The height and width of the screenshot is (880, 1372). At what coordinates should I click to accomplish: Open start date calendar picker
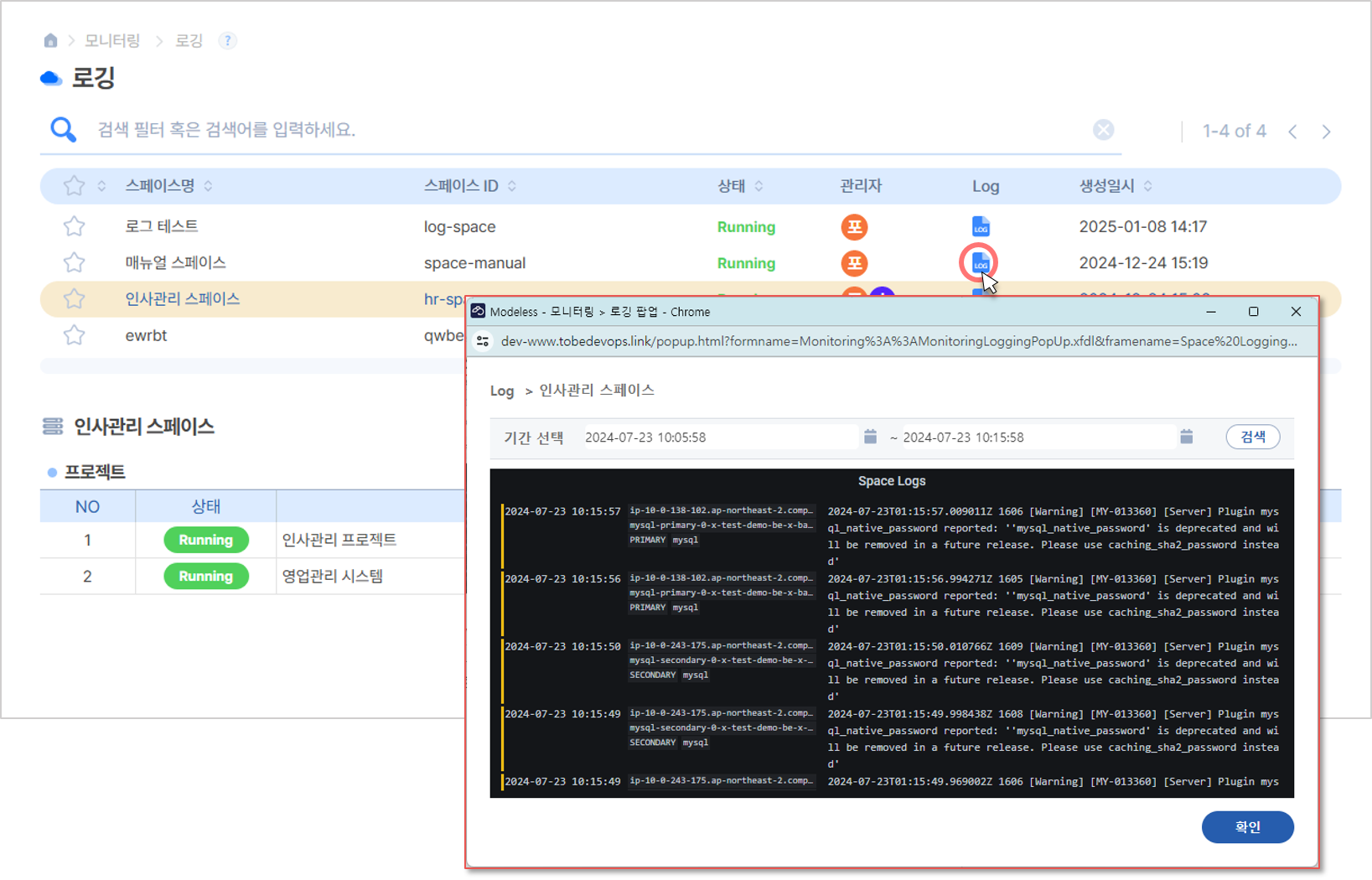coord(870,437)
